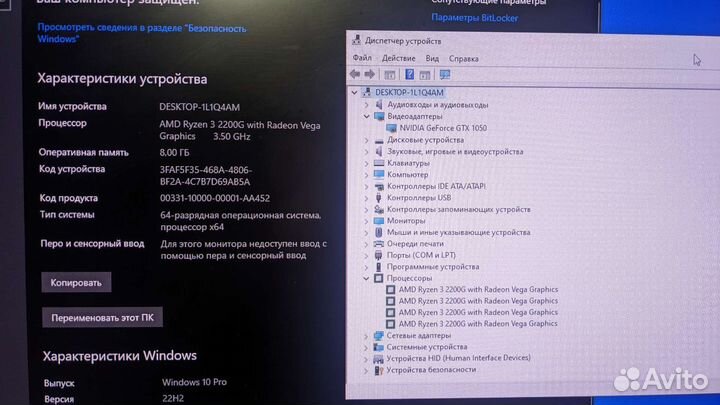Click the DESKTOP-1L1Q4AM computer icon in tree
Viewport: 720px width, 405px height.
point(366,92)
